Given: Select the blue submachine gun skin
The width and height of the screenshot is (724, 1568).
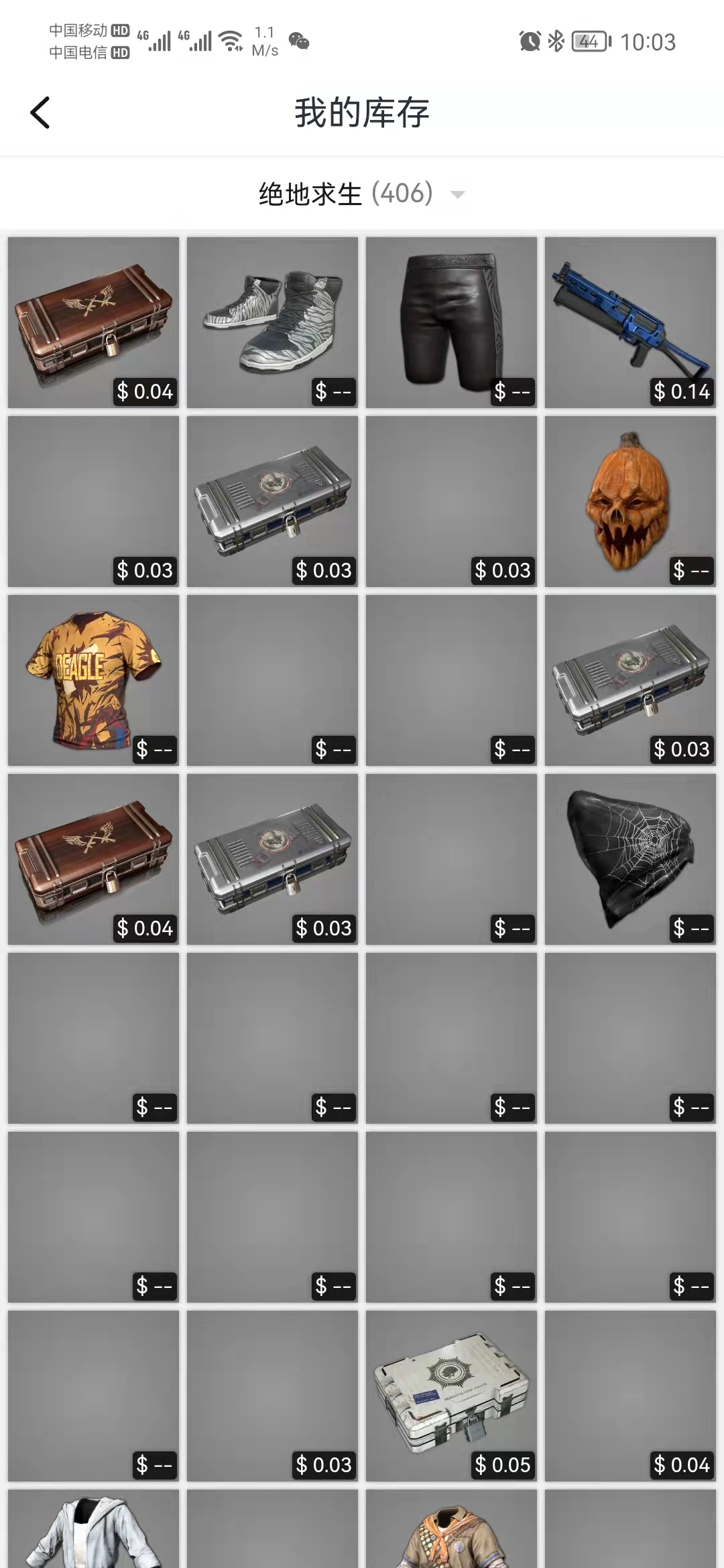Looking at the screenshot, I should (630, 322).
